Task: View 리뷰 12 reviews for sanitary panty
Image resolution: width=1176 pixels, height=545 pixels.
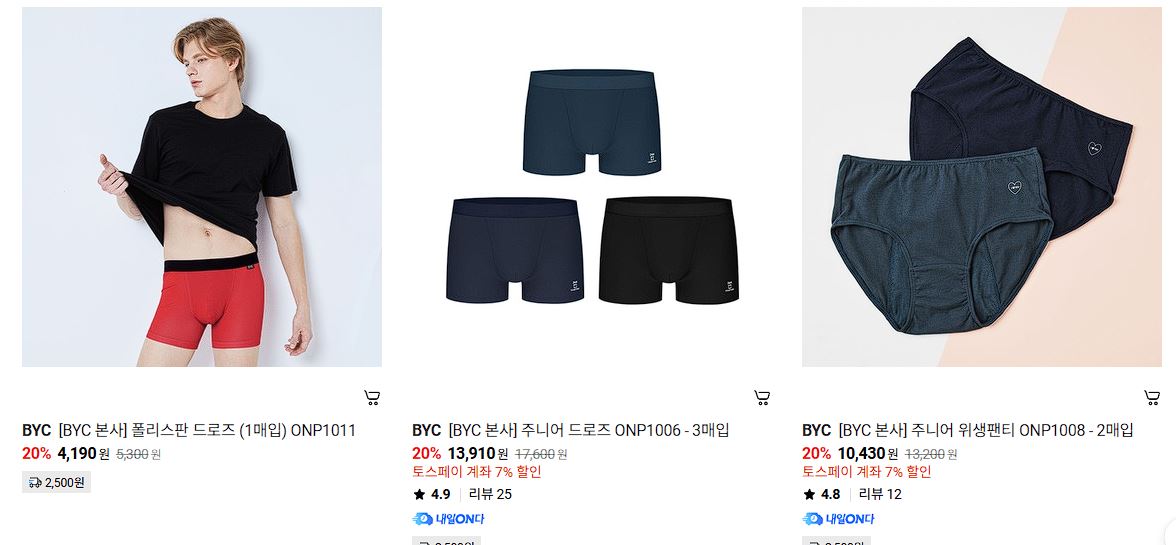Action: click(x=880, y=494)
